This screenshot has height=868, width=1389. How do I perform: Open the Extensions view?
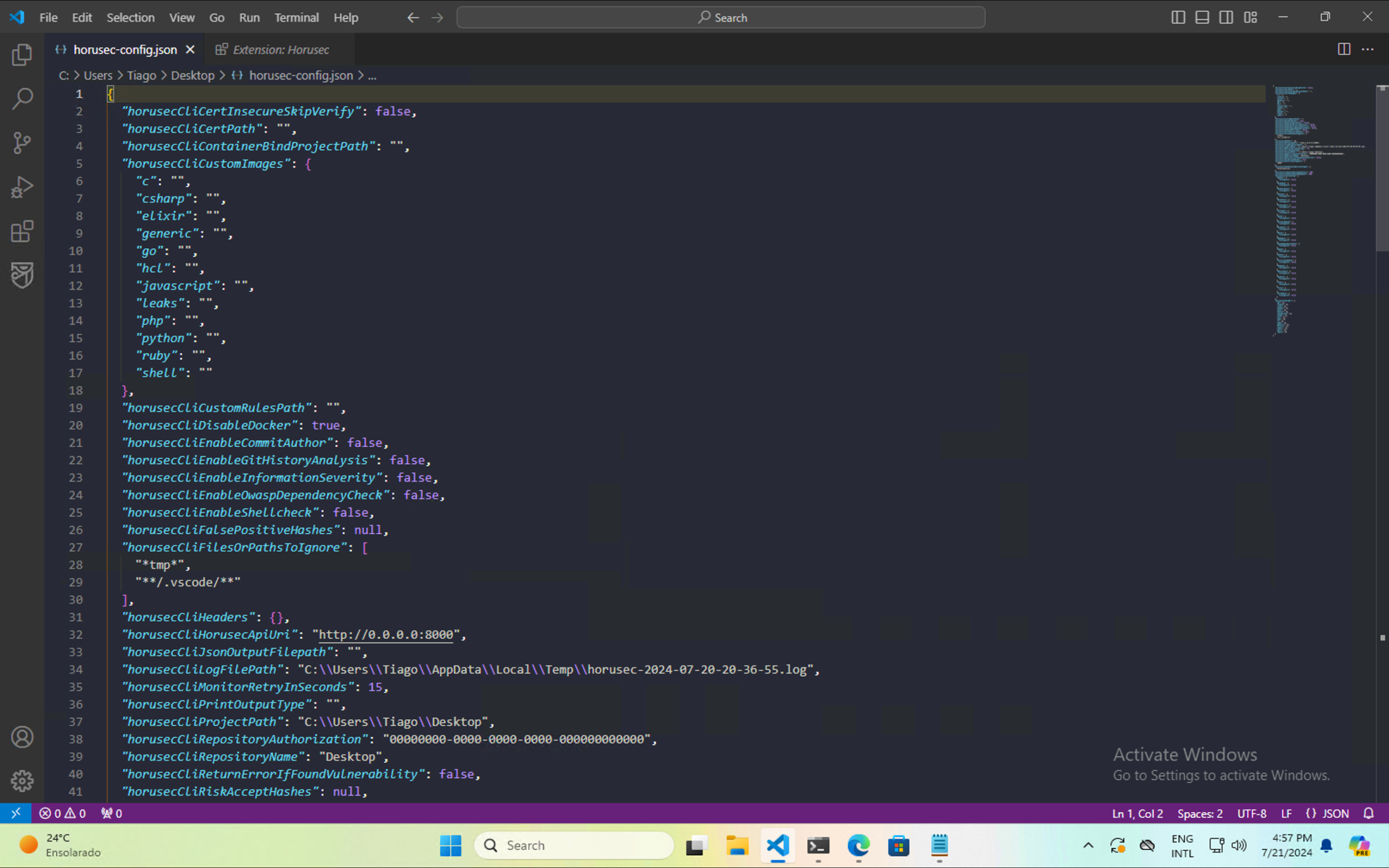(22, 231)
